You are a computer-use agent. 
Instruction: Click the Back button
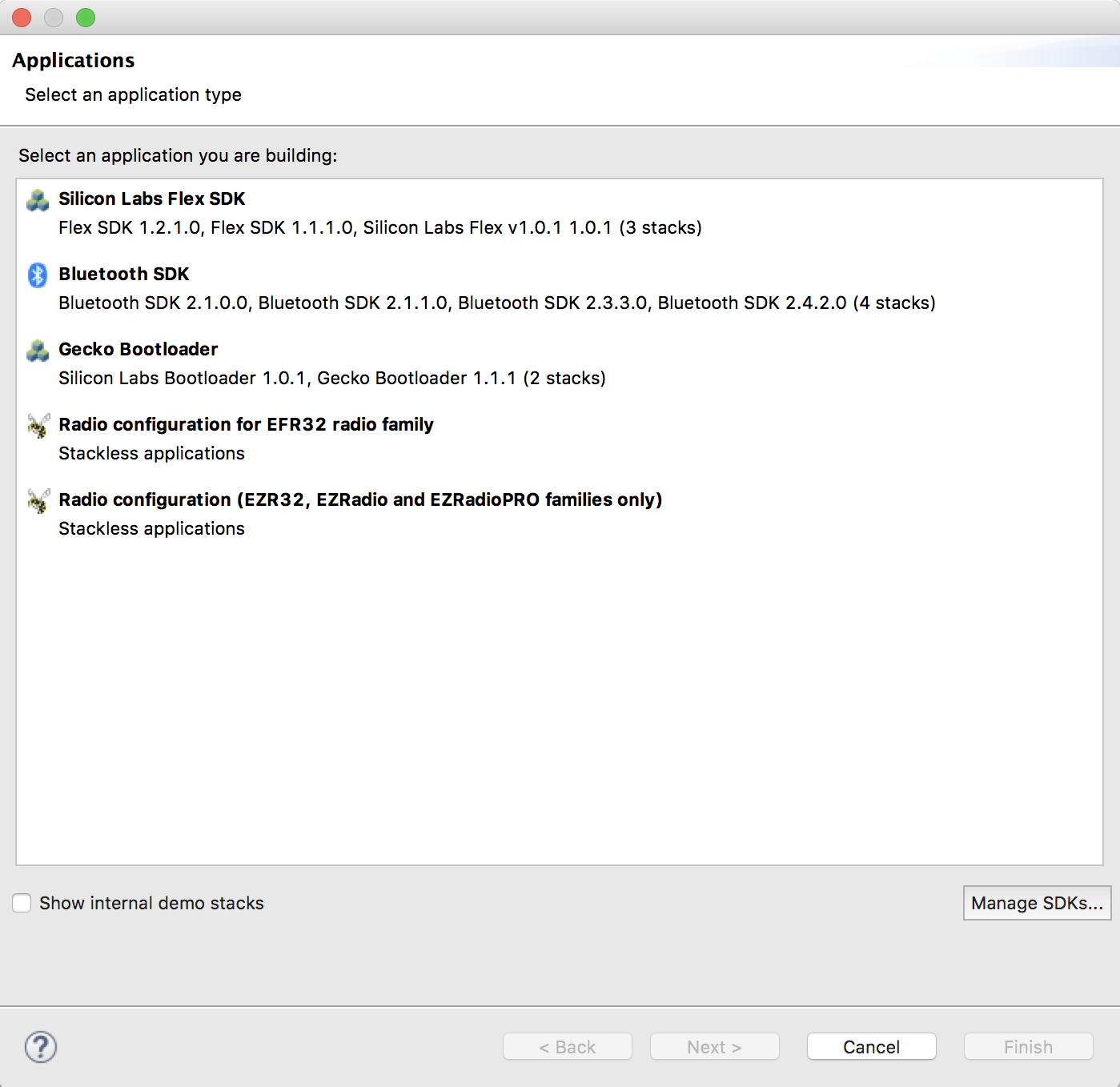click(x=567, y=1047)
